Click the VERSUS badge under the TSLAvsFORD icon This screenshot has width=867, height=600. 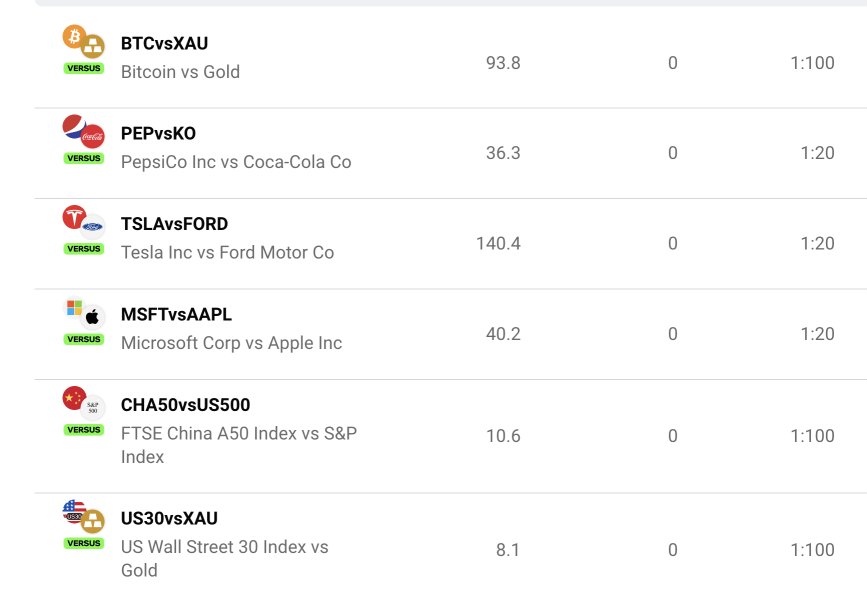pos(83,249)
